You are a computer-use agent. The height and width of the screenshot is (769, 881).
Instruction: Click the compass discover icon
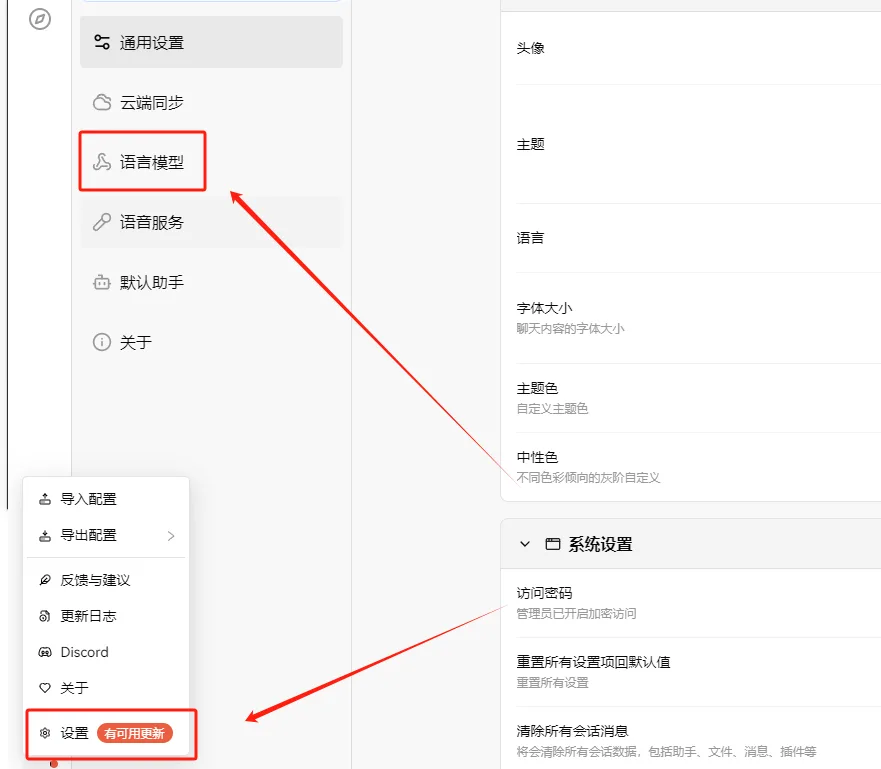(40, 19)
